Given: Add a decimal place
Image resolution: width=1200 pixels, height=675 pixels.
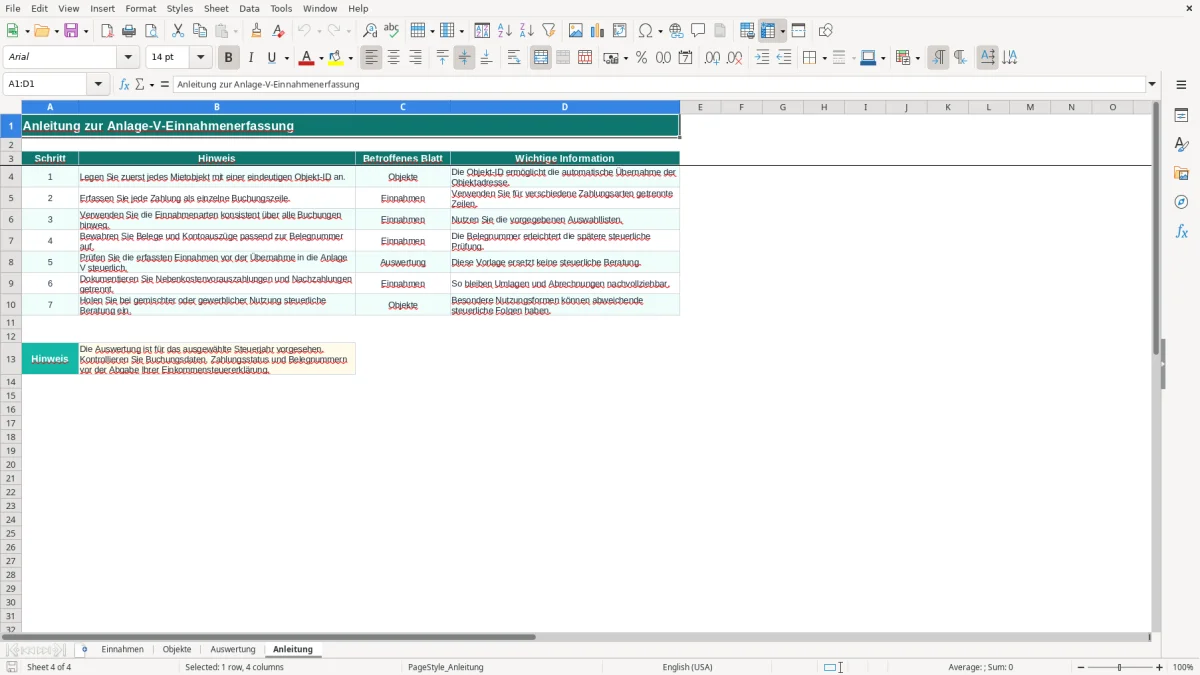Looking at the screenshot, I should click(x=712, y=58).
